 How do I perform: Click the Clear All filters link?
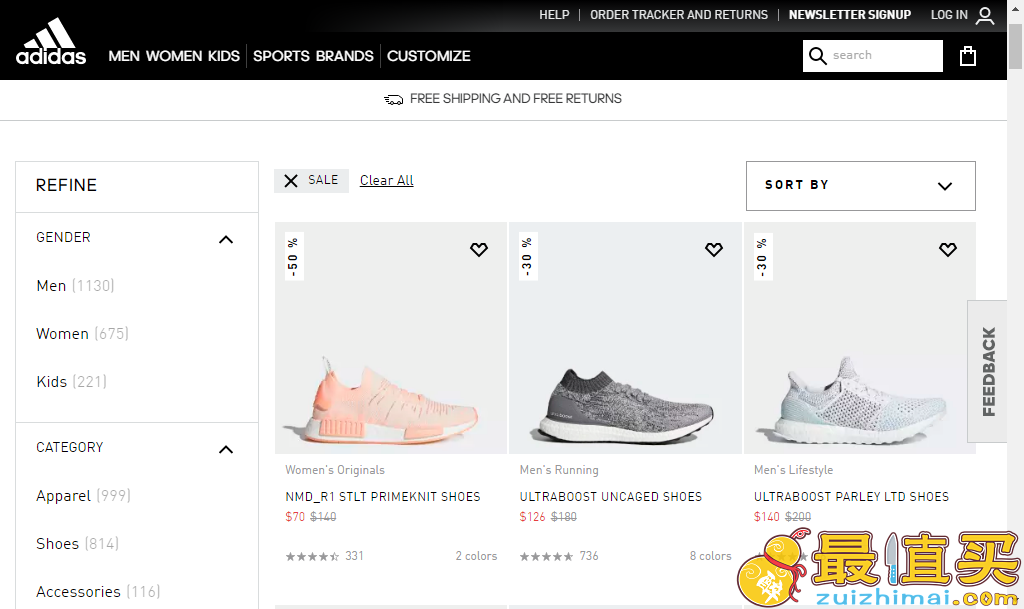coord(387,180)
